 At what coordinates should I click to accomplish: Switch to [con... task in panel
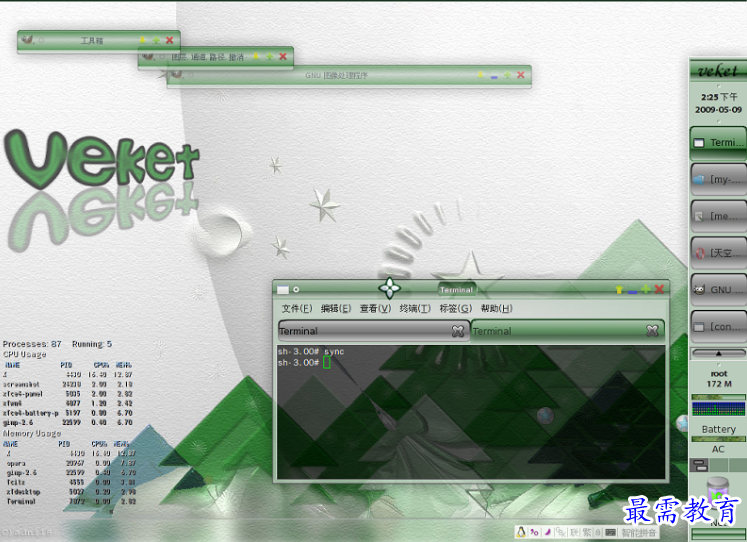click(718, 327)
